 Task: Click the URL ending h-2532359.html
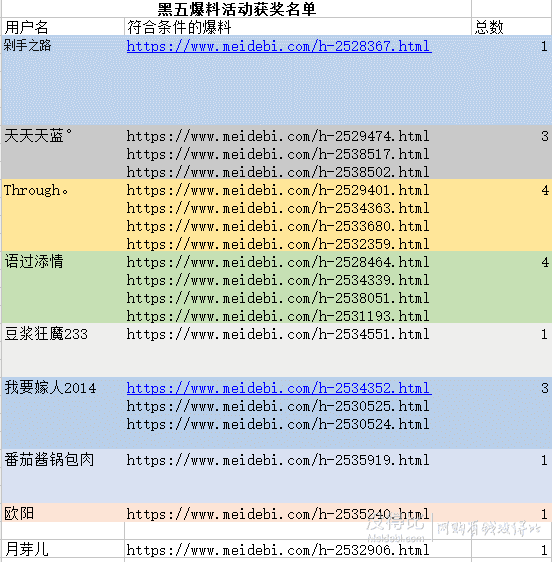pyautogui.click(x=278, y=244)
